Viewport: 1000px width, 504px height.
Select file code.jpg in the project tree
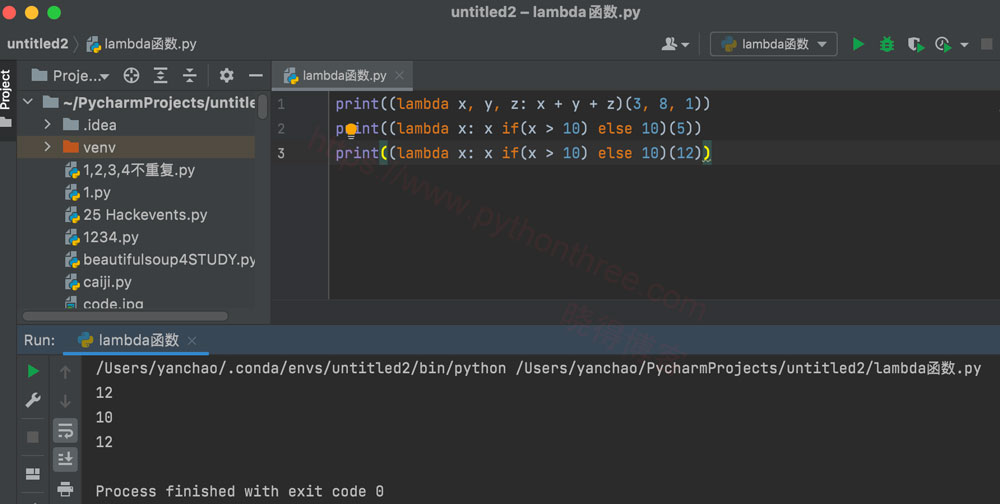point(104,303)
